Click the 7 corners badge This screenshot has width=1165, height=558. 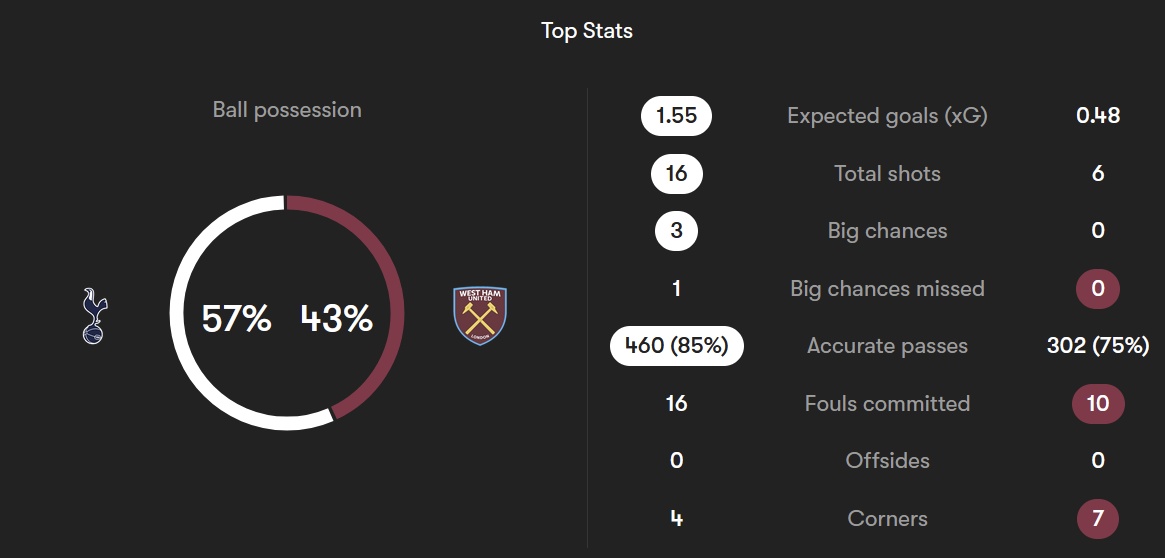pos(1098,519)
